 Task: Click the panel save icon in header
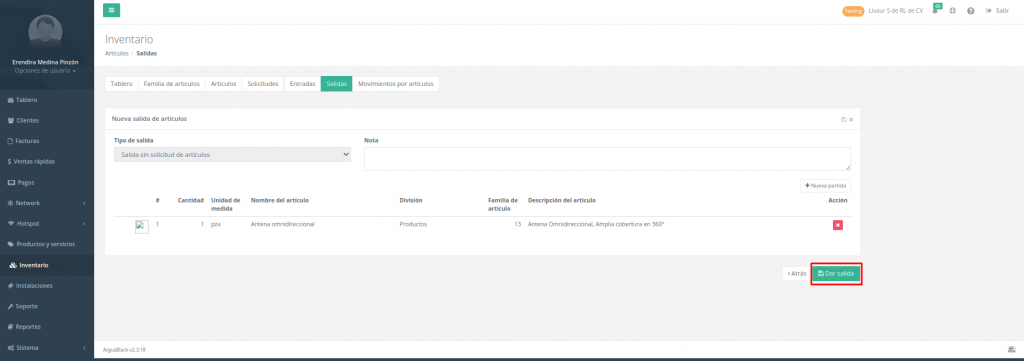[x=844, y=120]
